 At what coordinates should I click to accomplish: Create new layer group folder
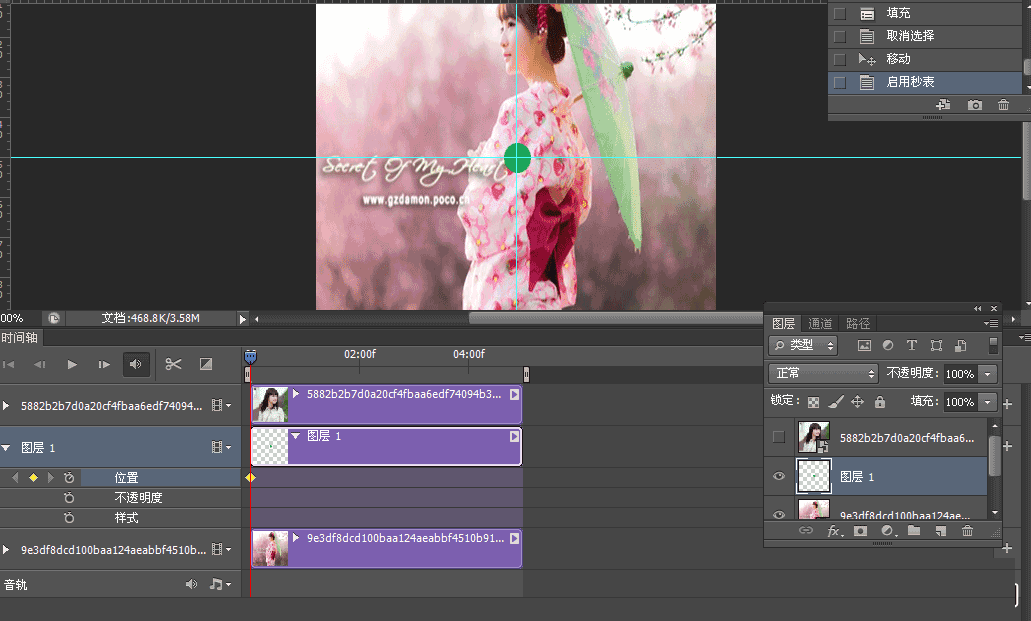click(914, 531)
